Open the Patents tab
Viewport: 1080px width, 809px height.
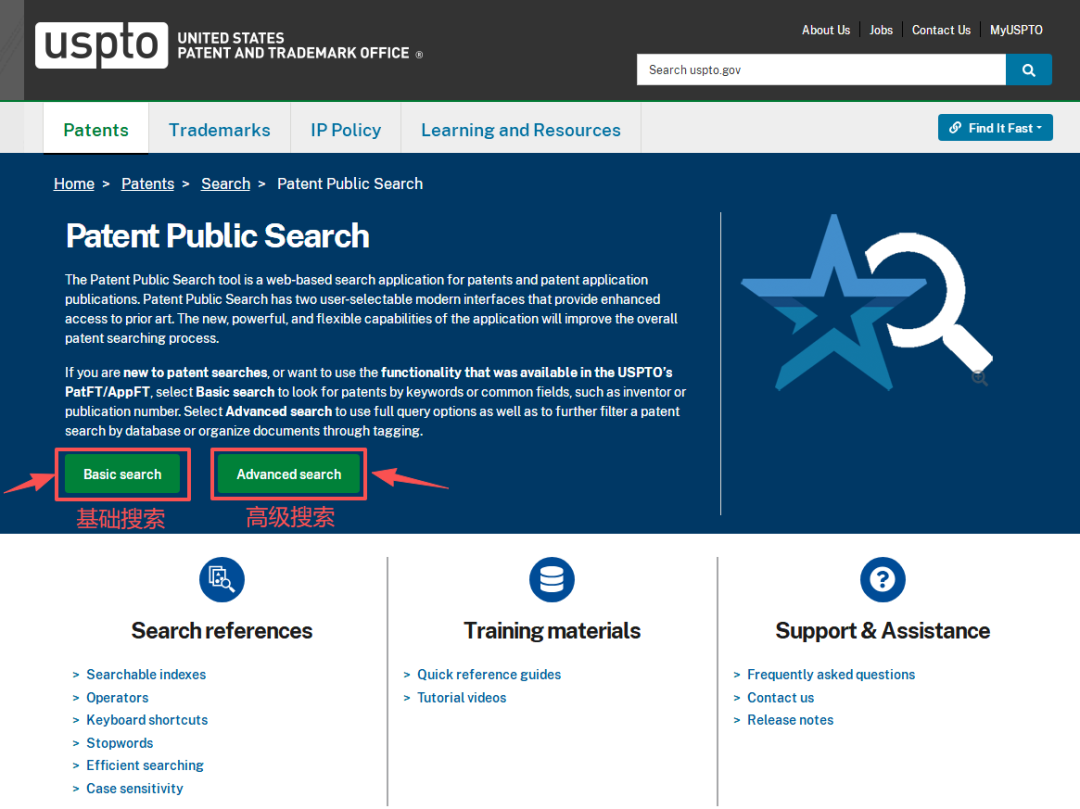point(96,130)
